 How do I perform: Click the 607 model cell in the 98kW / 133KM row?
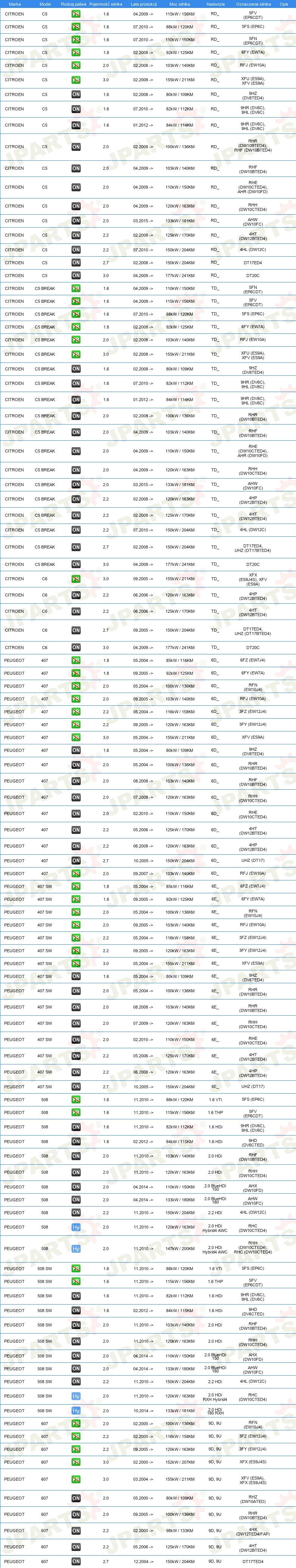coord(44,1531)
